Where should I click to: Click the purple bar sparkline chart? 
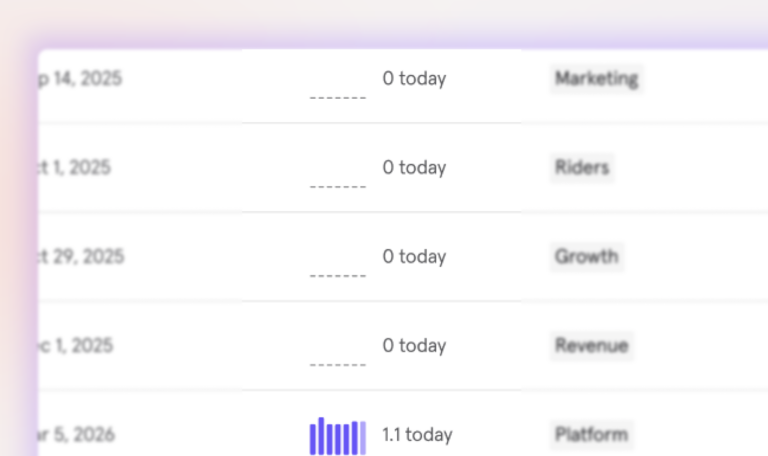pos(337,436)
